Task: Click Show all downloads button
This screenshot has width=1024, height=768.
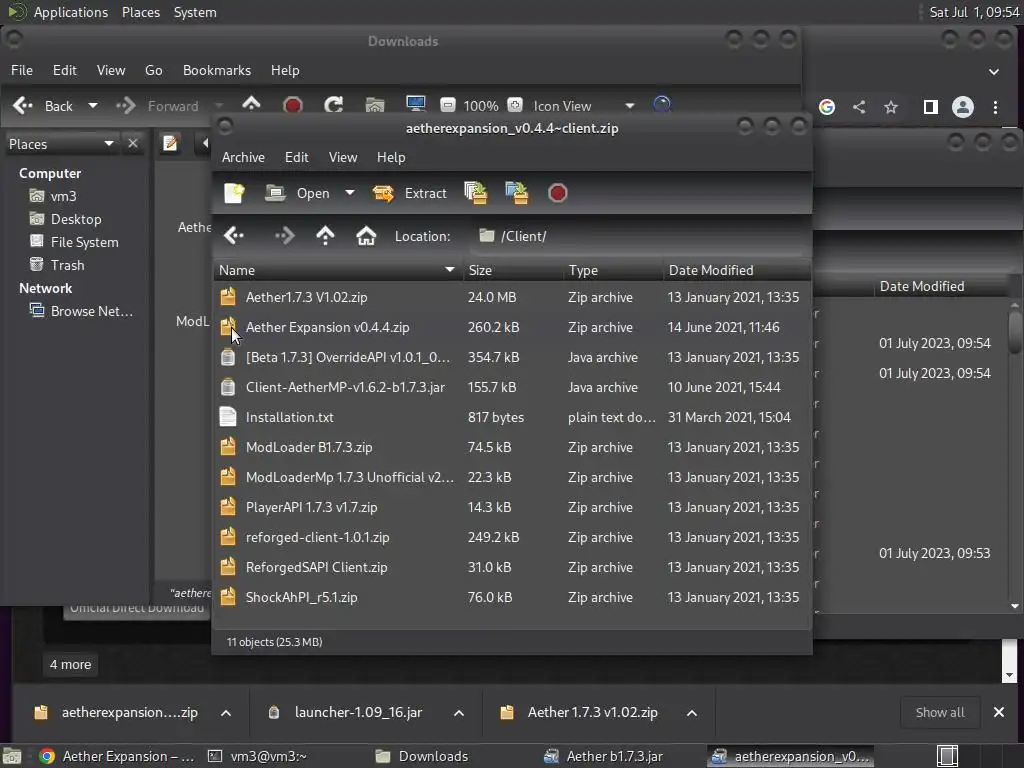Action: click(x=940, y=712)
